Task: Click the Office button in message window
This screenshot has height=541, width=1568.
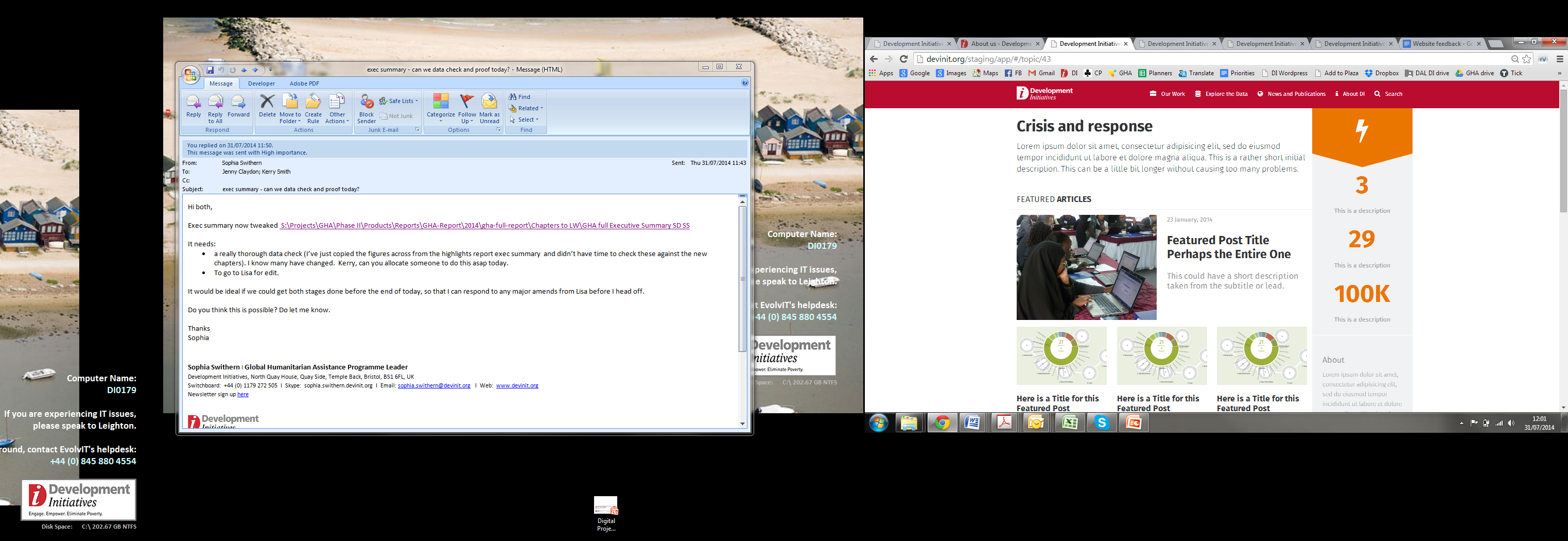Action: pos(190,74)
